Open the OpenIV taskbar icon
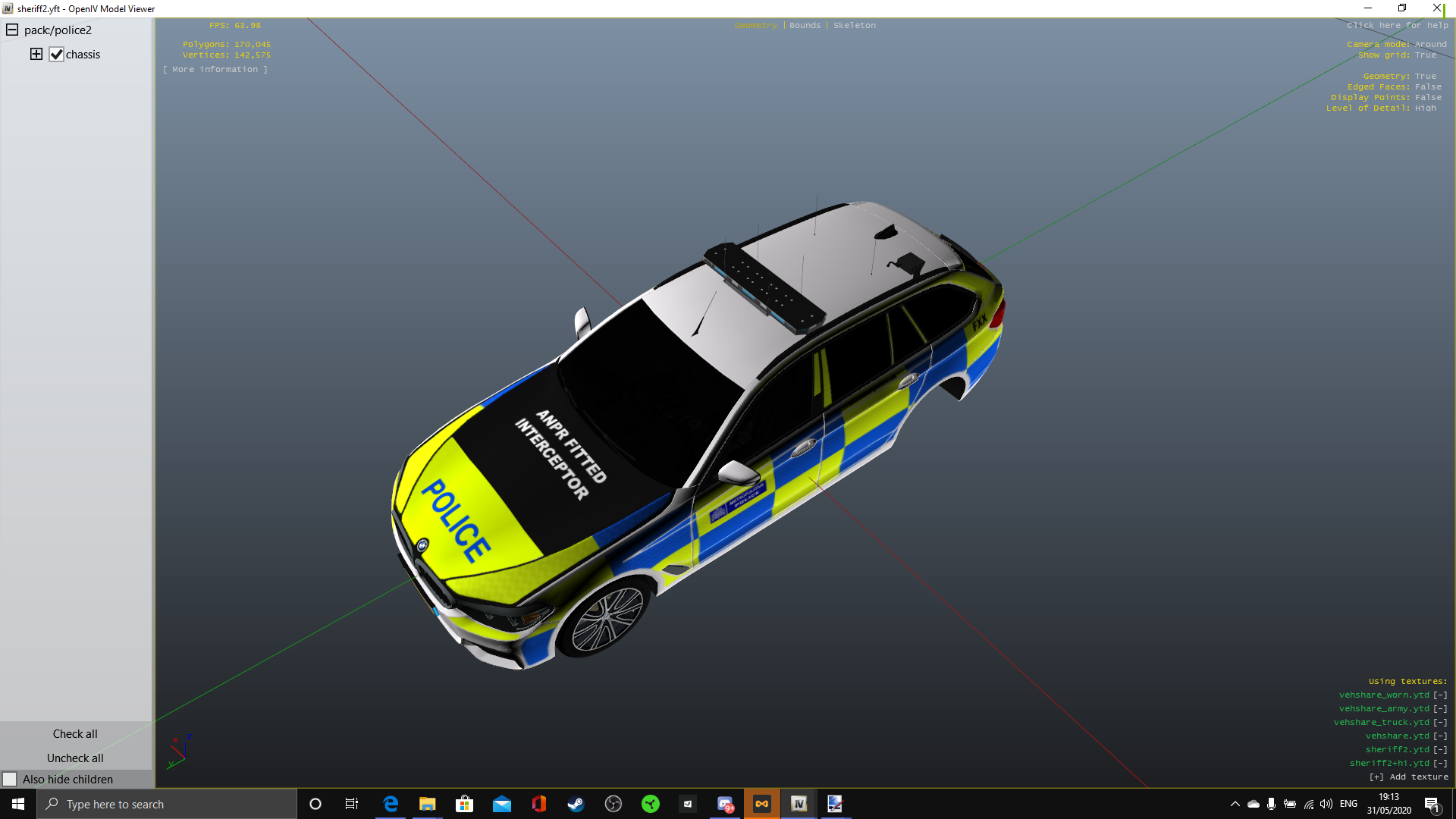 tap(799, 804)
